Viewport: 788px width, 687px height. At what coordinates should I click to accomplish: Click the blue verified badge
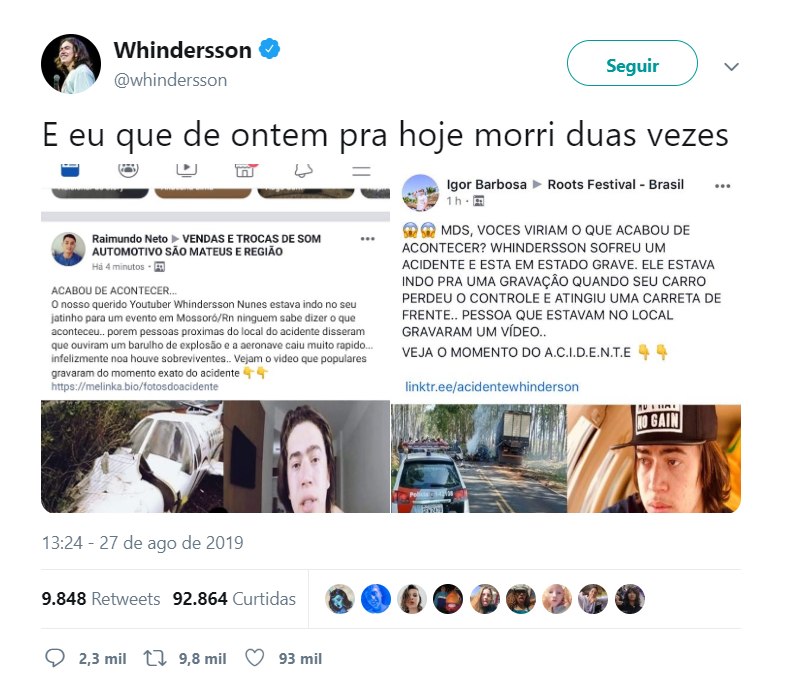pos(269,49)
